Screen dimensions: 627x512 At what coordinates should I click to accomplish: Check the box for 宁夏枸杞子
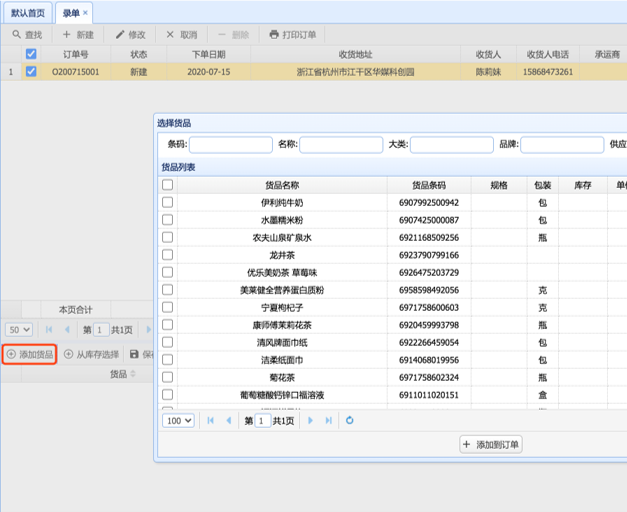click(168, 307)
